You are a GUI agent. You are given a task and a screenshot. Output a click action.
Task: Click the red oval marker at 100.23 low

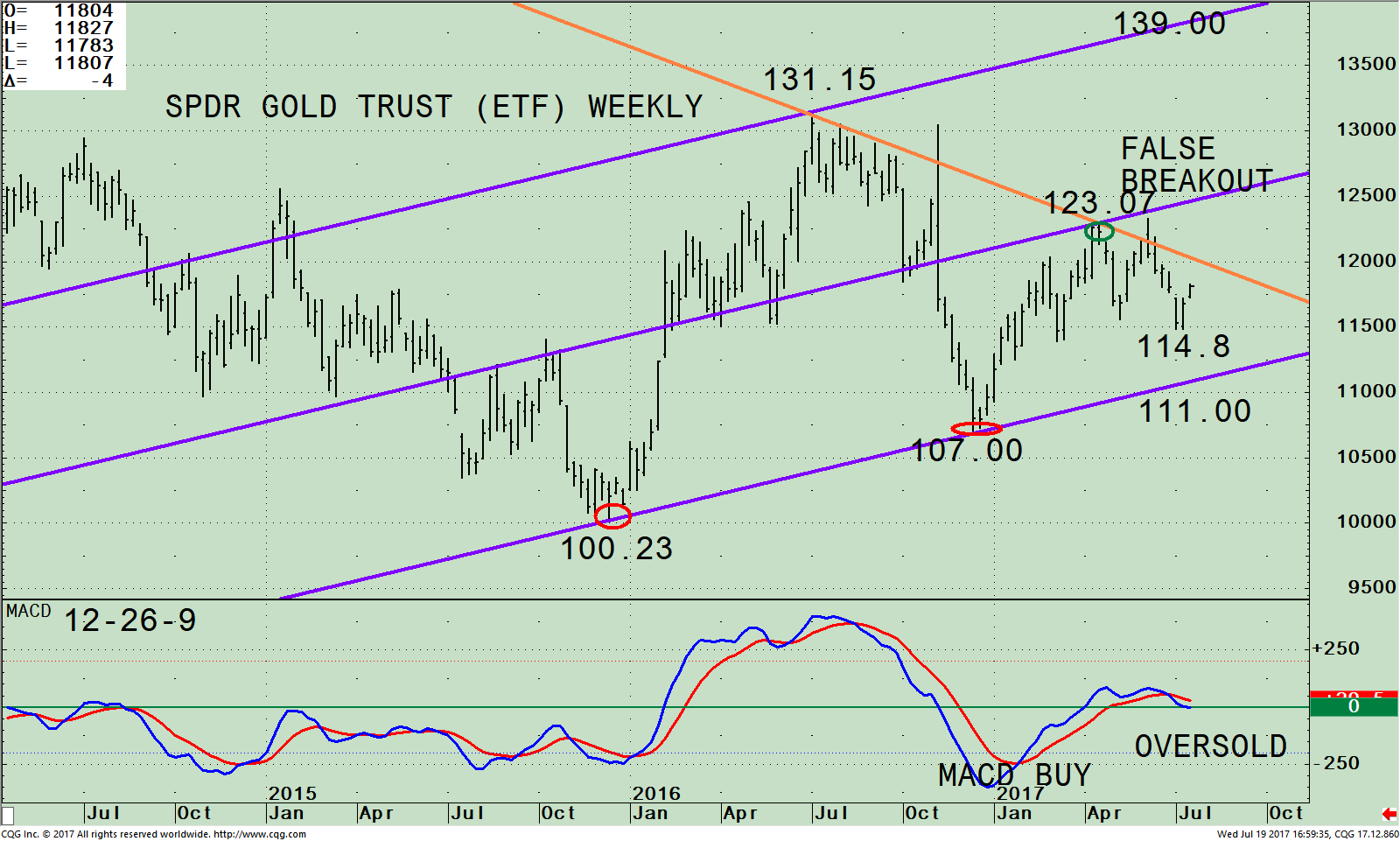(612, 516)
